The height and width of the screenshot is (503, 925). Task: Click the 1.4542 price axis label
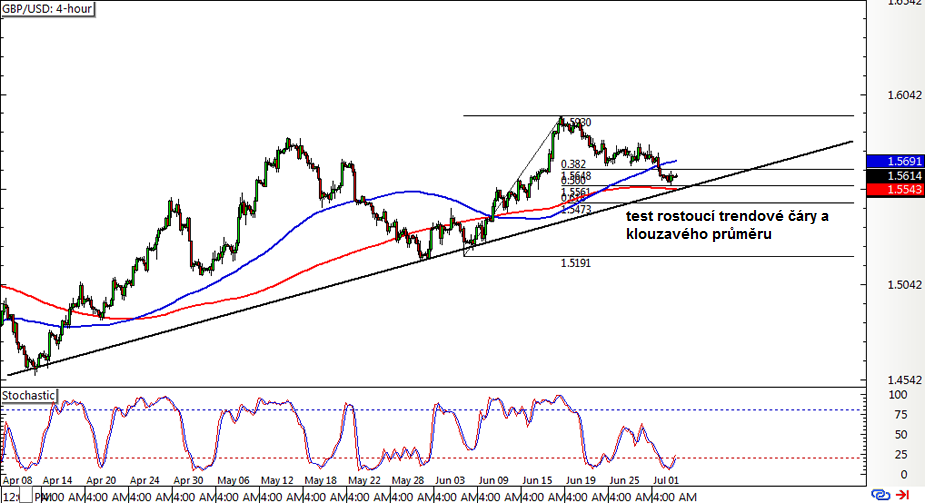(x=904, y=380)
